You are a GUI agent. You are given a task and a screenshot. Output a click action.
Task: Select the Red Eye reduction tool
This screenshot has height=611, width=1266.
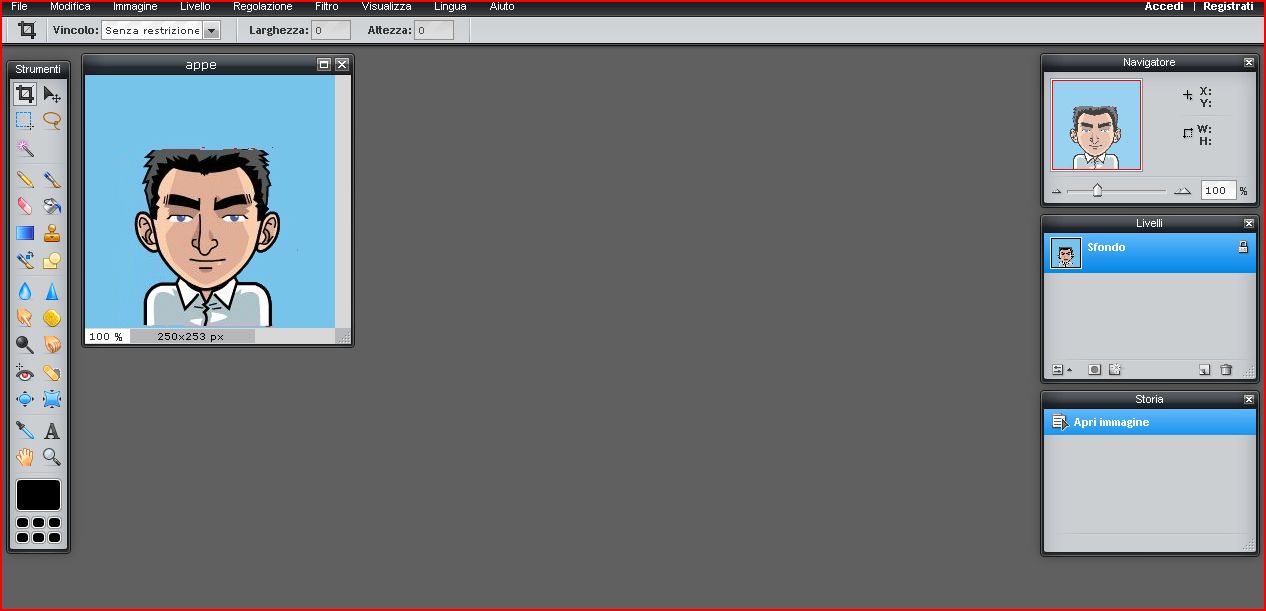(x=24, y=372)
